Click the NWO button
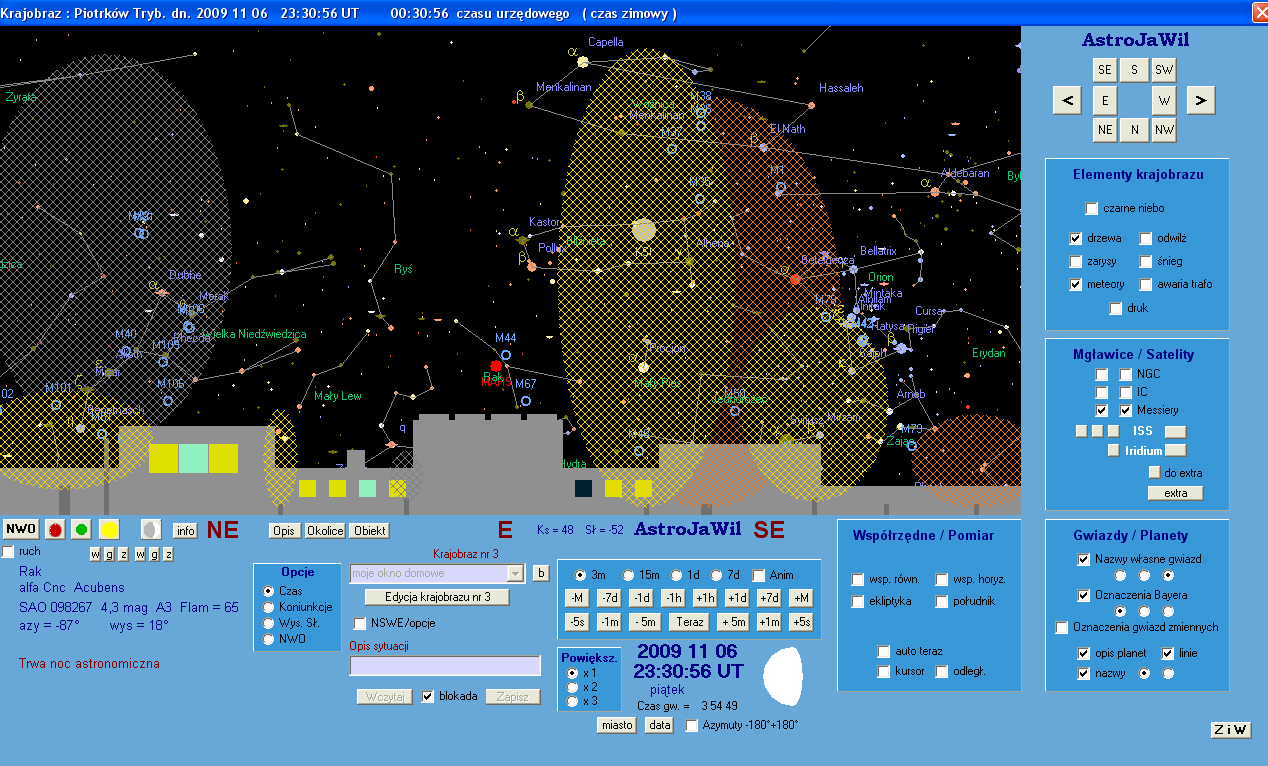The image size is (1268, 766). click(x=20, y=529)
